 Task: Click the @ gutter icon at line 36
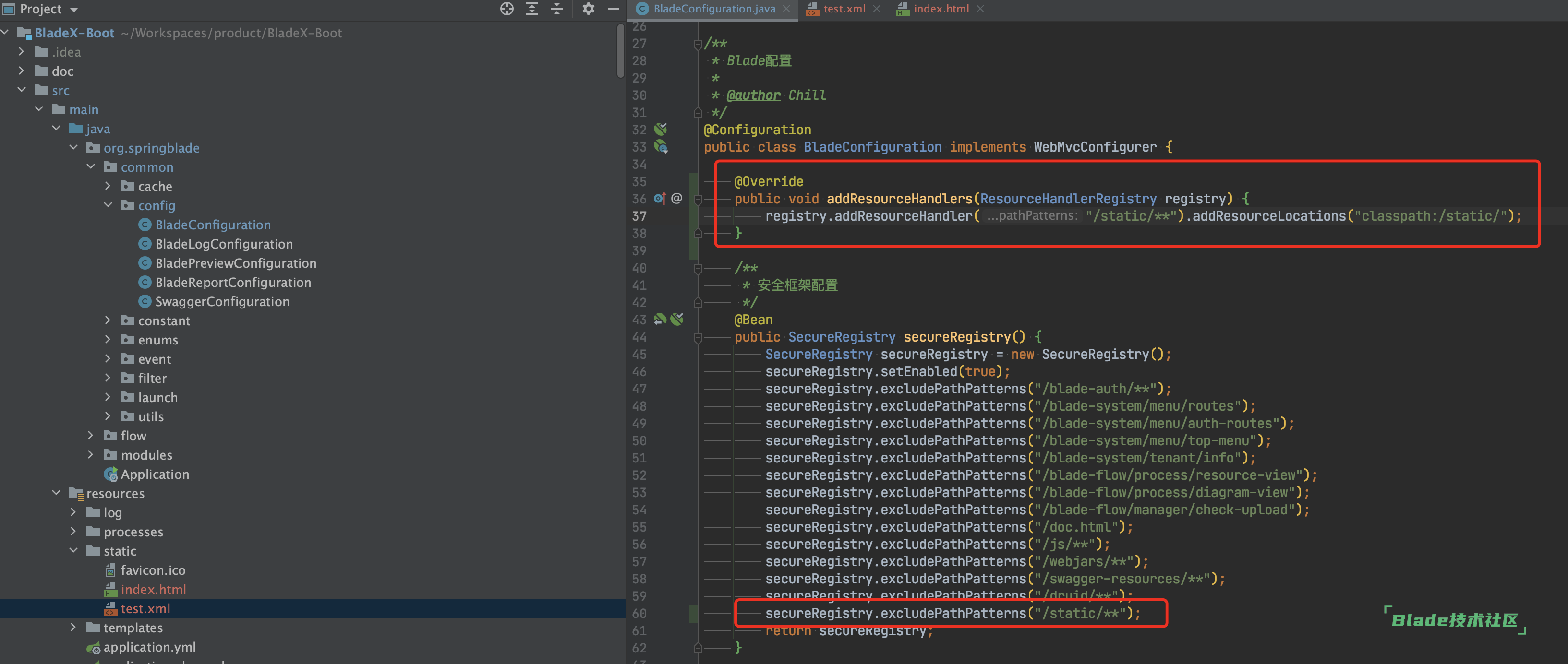676,198
